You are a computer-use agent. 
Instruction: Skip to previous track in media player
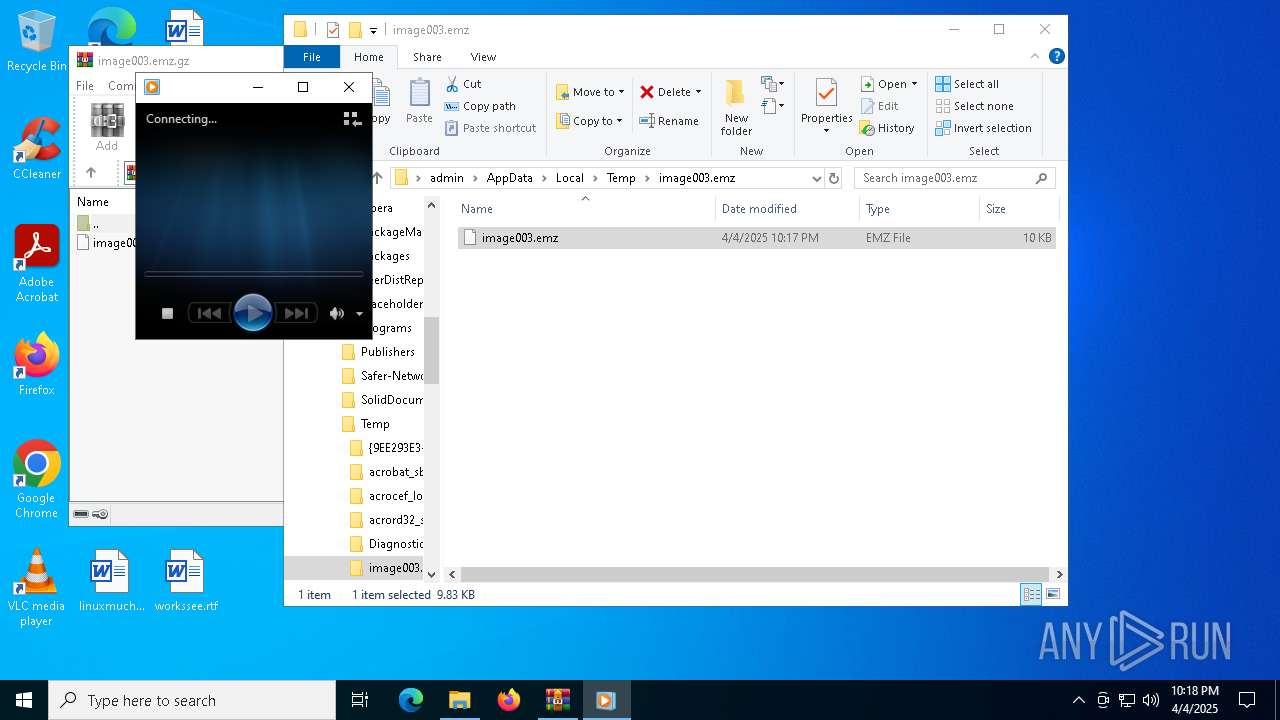point(209,313)
